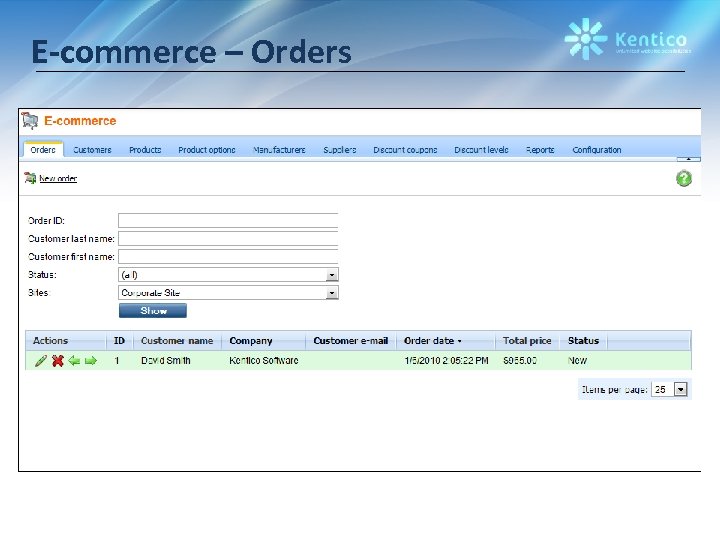Delete order 1 with the red X icon

tap(57, 361)
